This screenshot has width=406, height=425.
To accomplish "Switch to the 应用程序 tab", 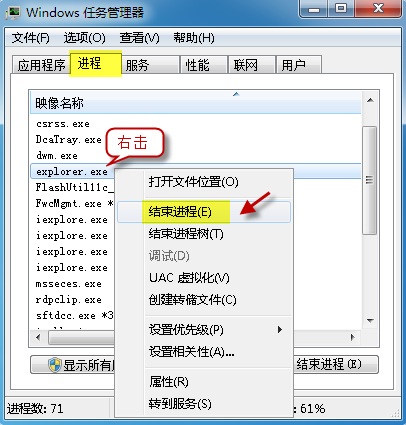I will pyautogui.click(x=41, y=65).
